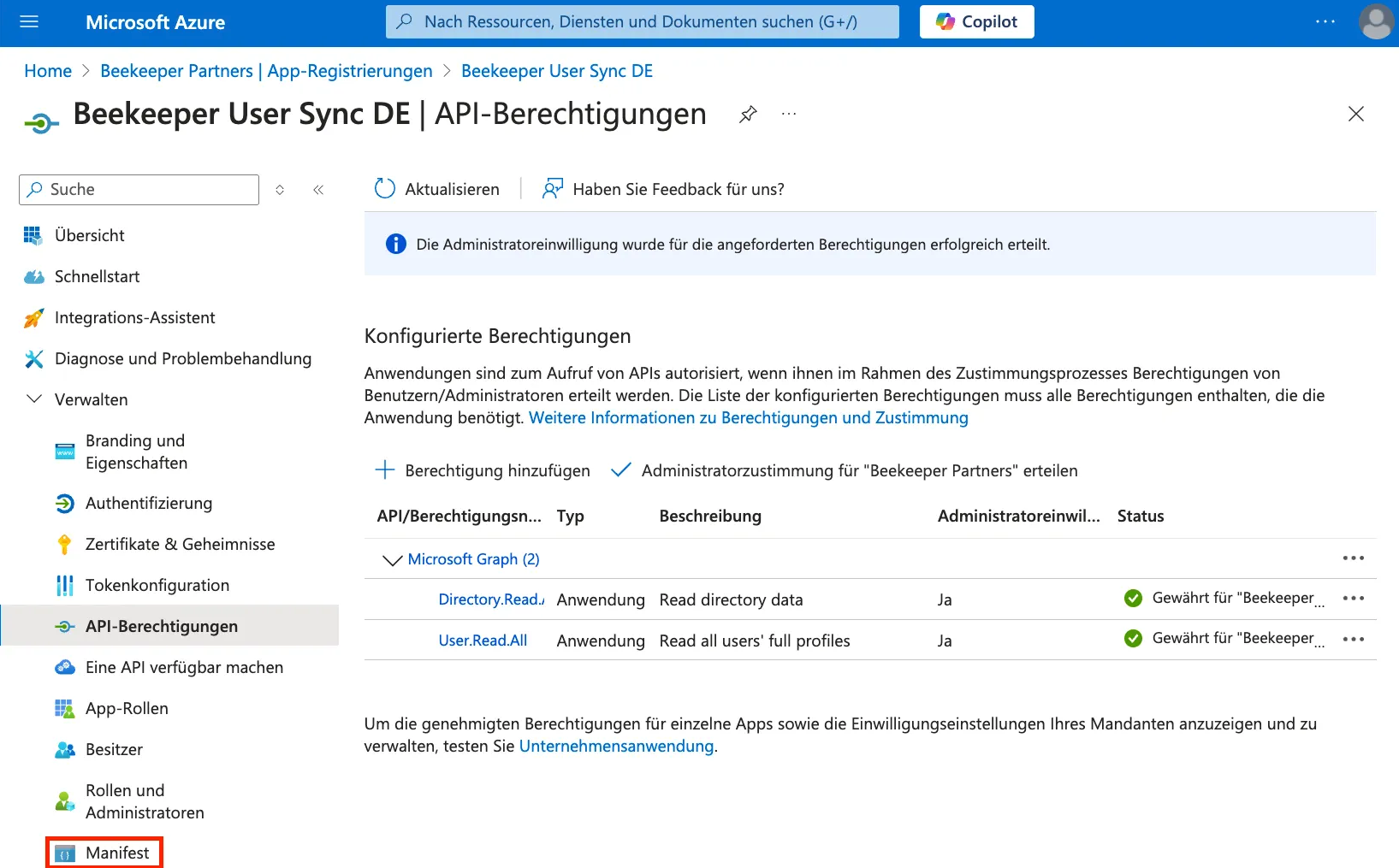Open the user account avatar
This screenshot has width=1399, height=868.
pos(1376,22)
